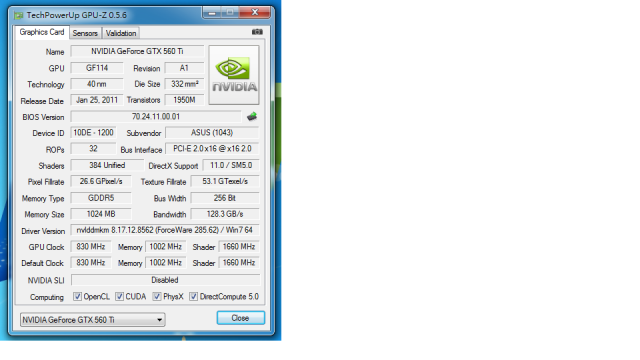This screenshot has height=360, width=640.
Task: Click the 384 Unified shaders field
Action: coord(107,165)
